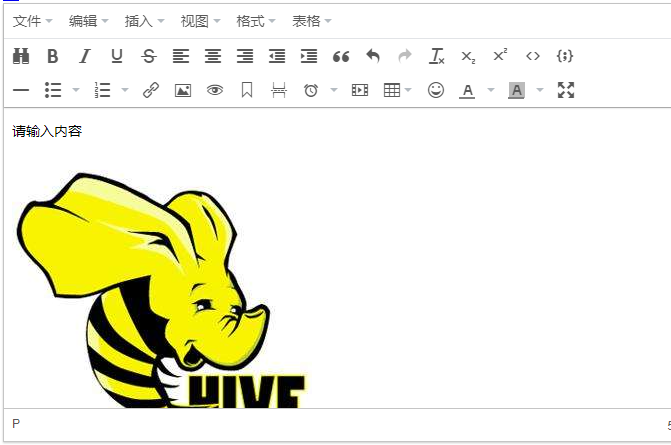Open the 插入 menu
This screenshot has width=671, height=445.
144,21
